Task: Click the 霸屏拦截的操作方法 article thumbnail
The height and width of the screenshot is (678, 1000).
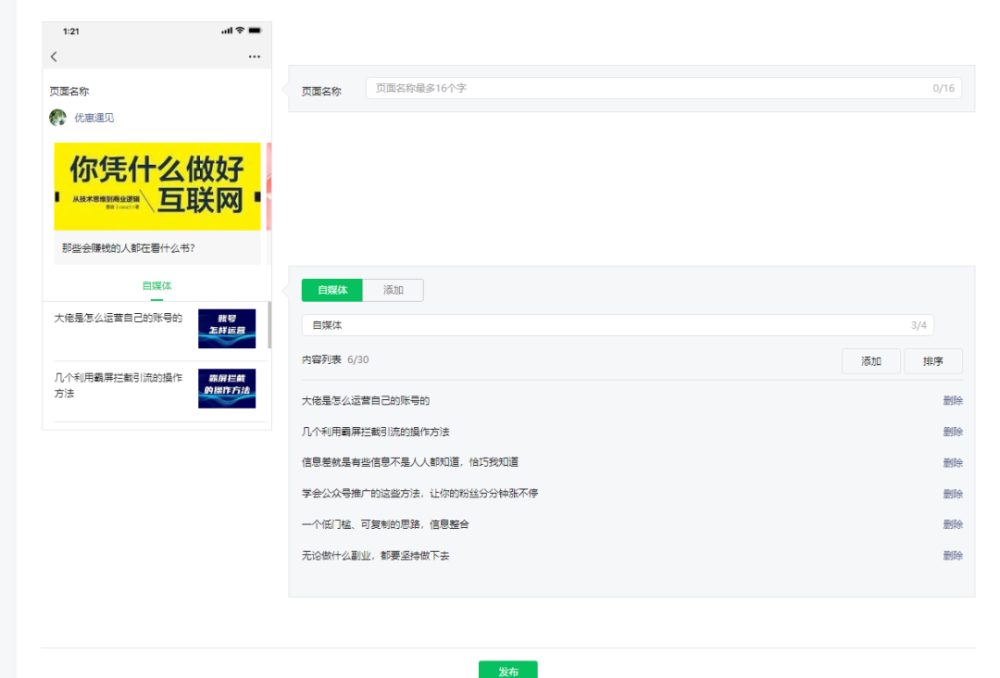Action: [227, 388]
